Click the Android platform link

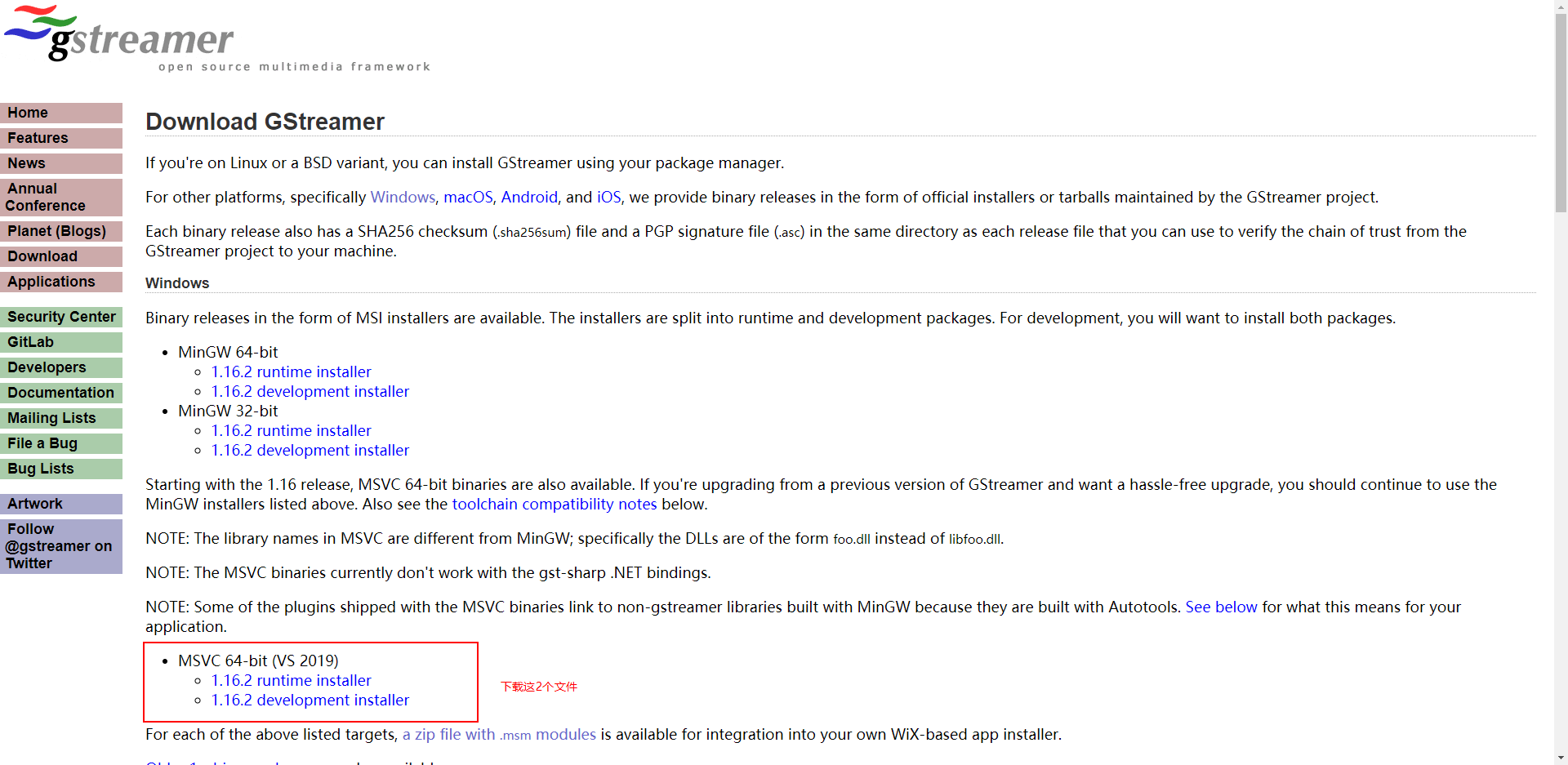pyautogui.click(x=529, y=197)
